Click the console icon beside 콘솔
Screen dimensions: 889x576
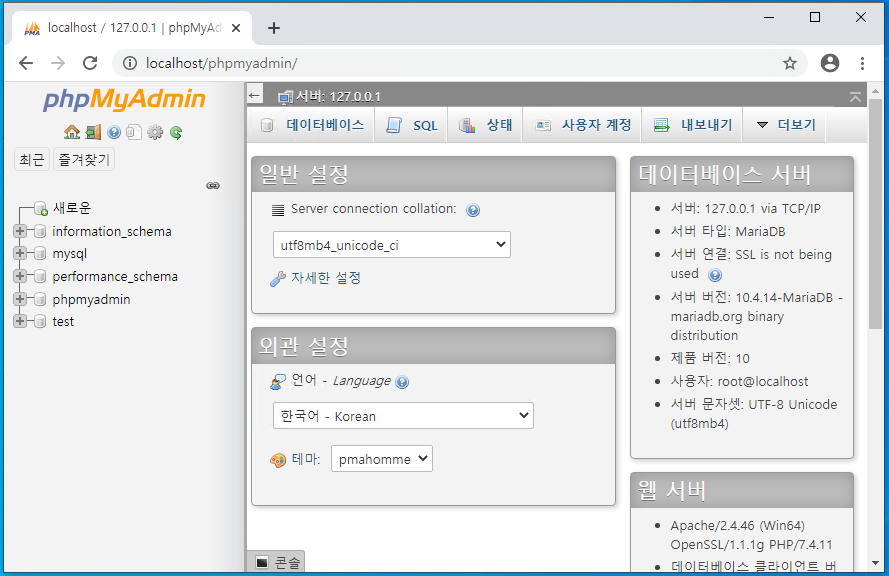(262, 562)
